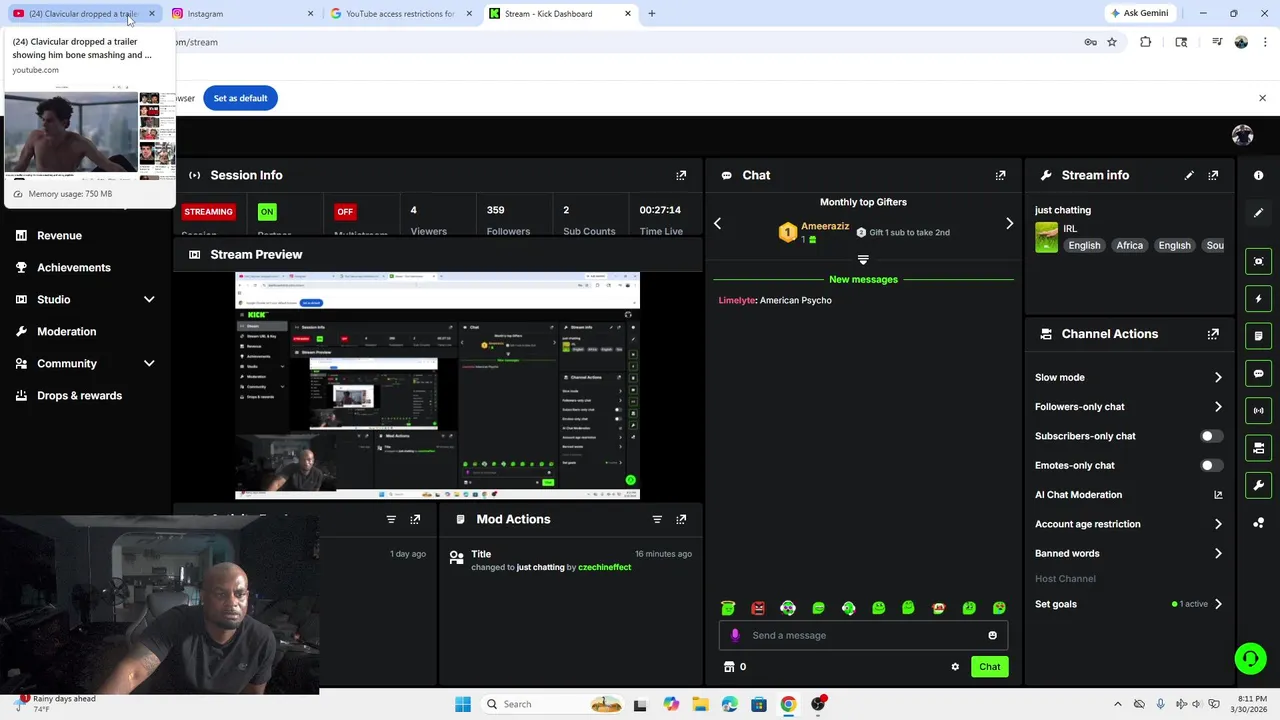Pop out the Channel Actions panel
1280x720 pixels.
coord(1213,334)
